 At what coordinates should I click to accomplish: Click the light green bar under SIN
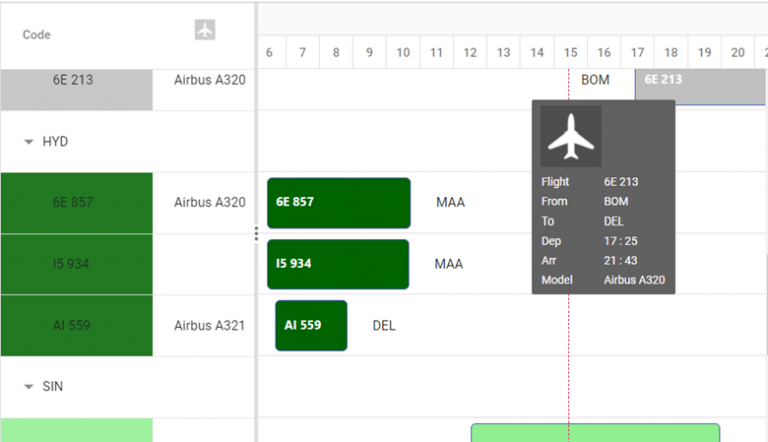(x=595, y=433)
